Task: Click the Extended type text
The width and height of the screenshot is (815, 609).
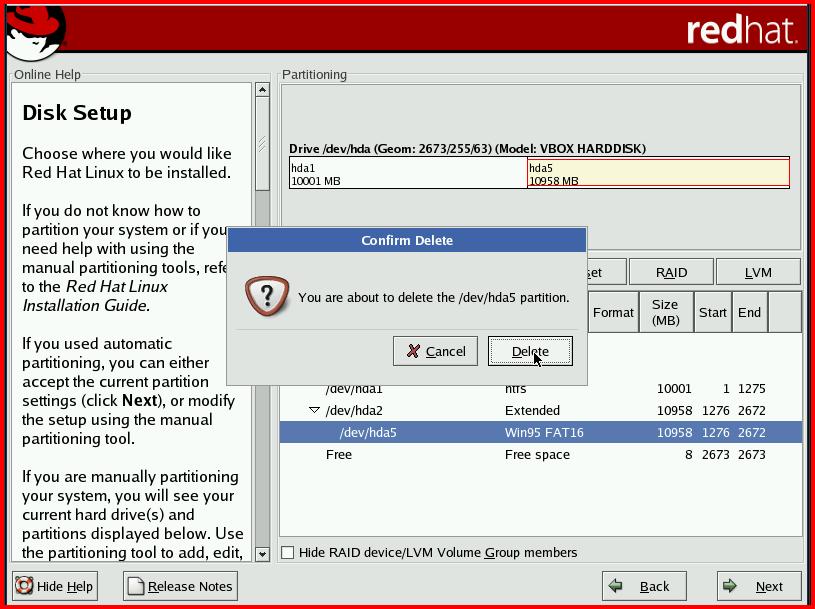Action: point(532,411)
